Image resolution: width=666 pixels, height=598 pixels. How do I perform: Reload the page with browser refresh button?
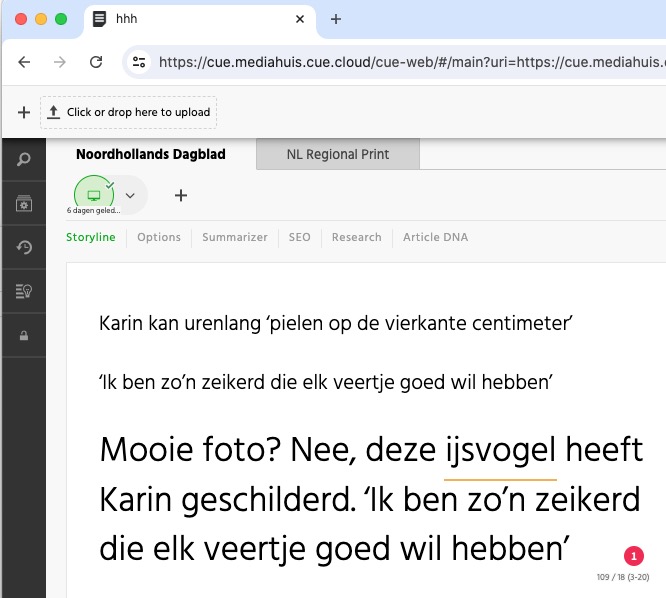coord(96,62)
